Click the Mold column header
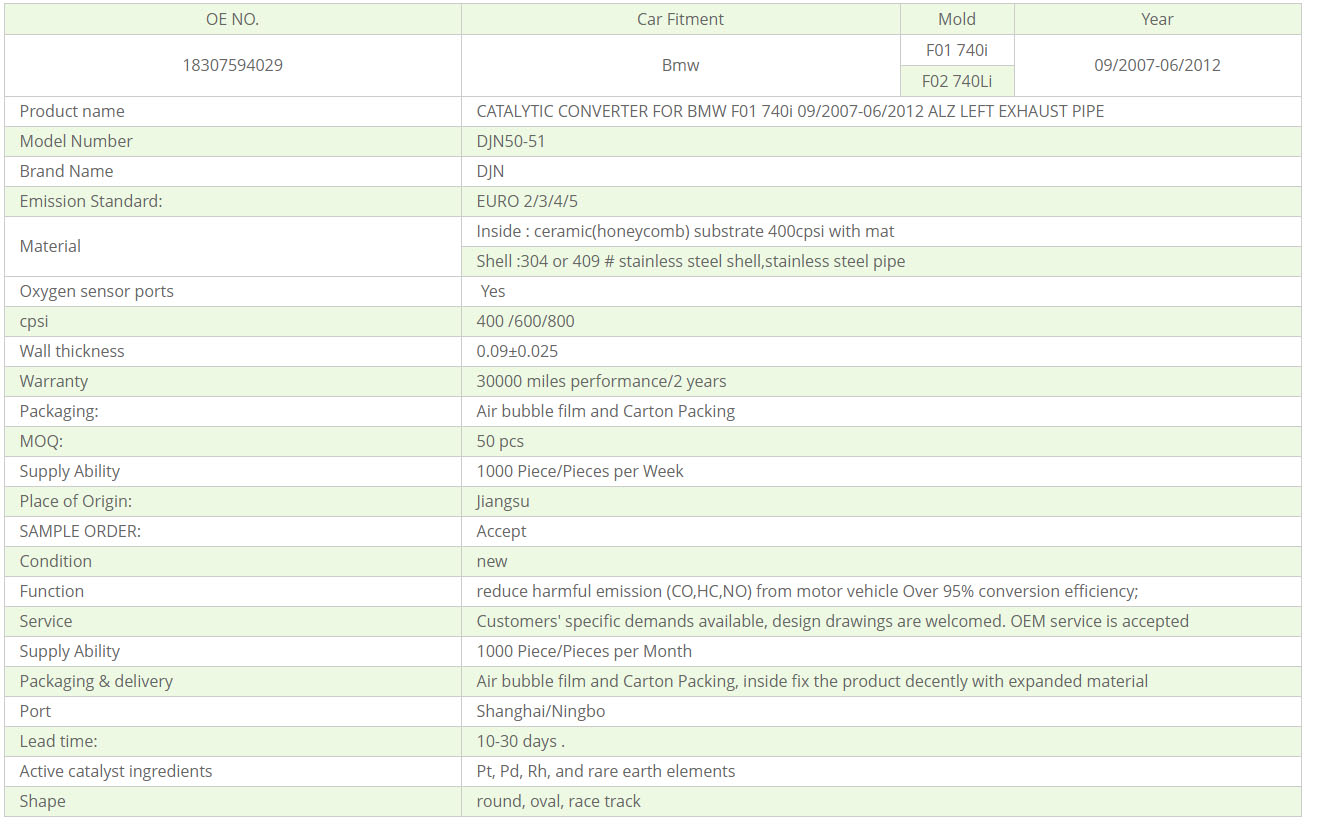 (957, 19)
